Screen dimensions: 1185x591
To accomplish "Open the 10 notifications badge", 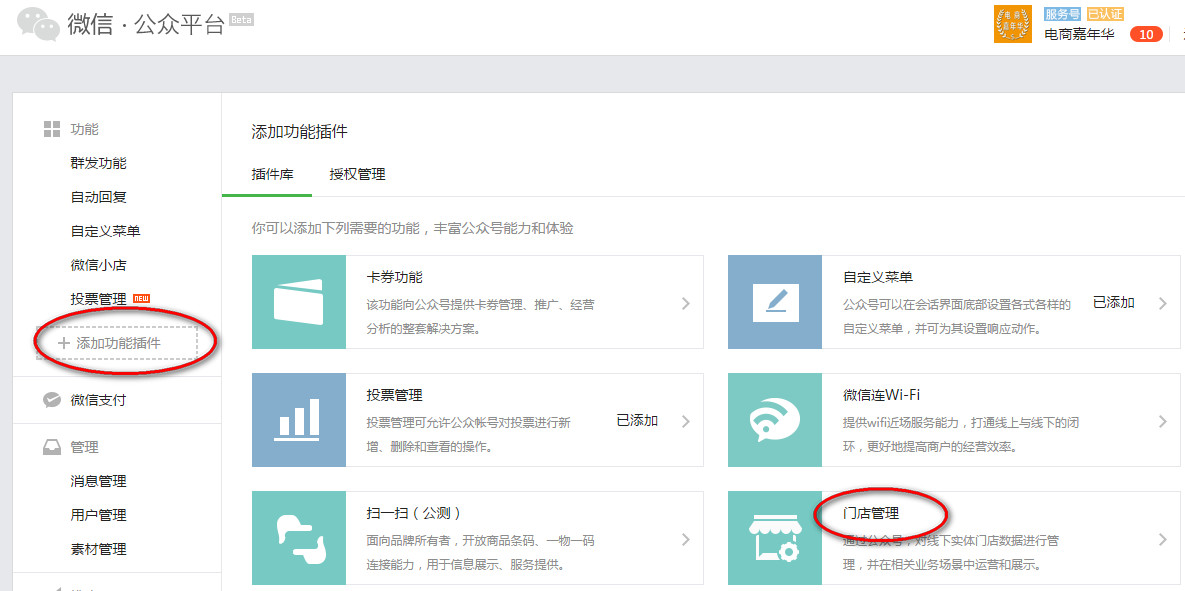I will click(1146, 34).
